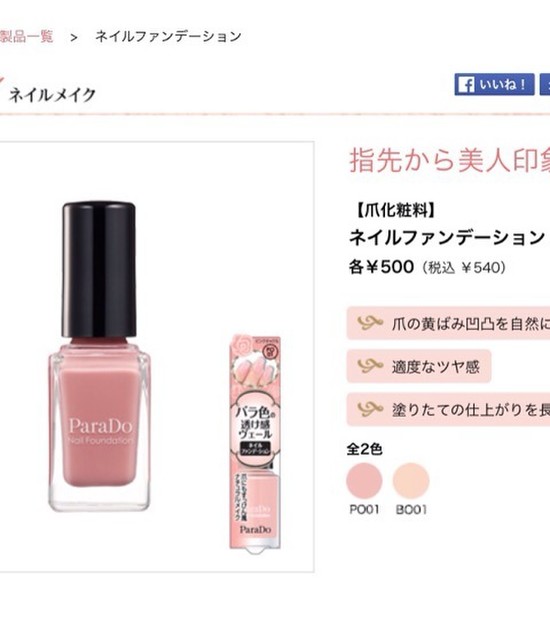
Task: Click the swirl icon beside 塗りたての仕上がり
Action: (x=370, y=409)
